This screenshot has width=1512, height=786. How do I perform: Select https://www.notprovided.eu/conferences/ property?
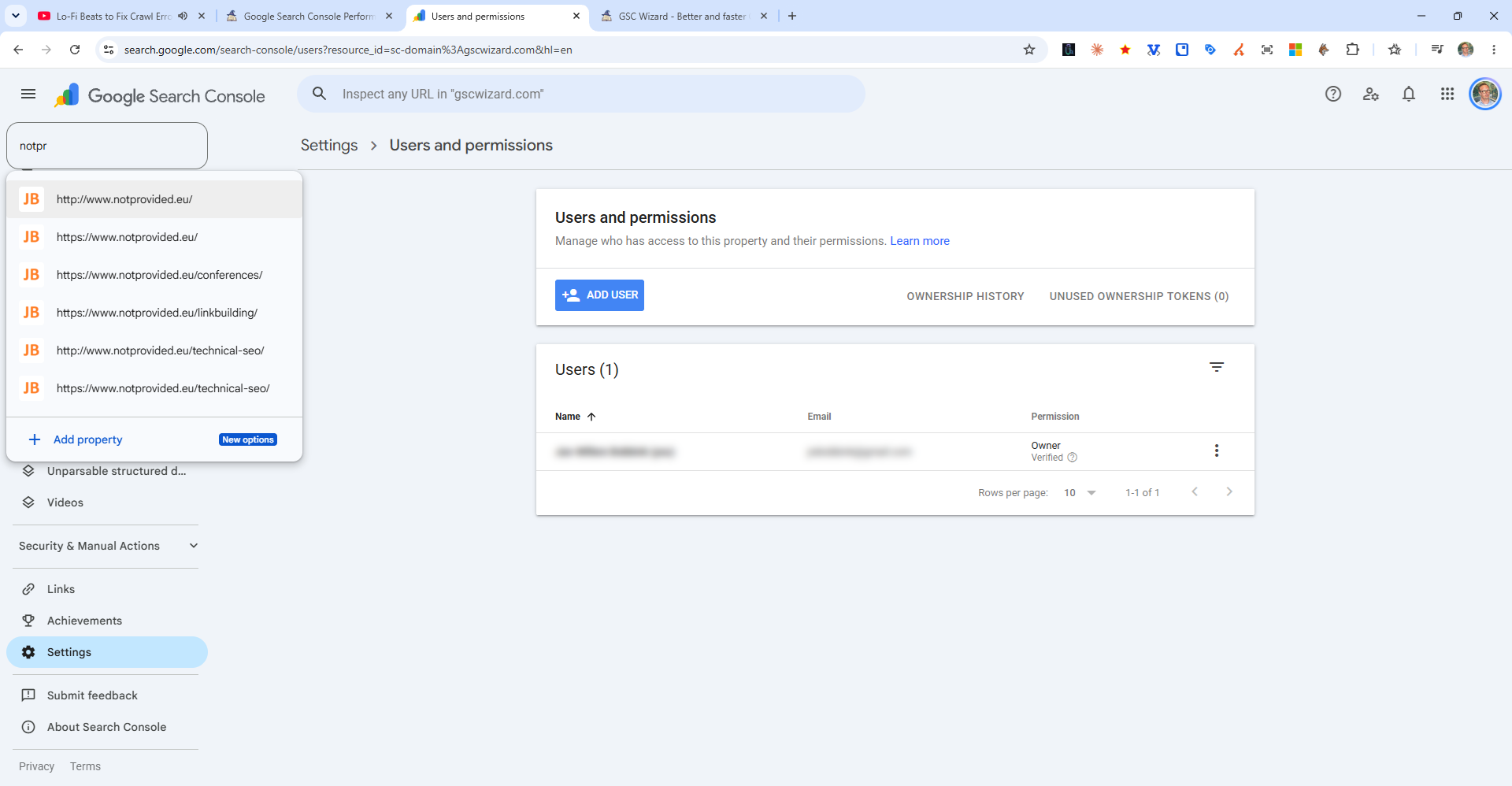pos(154,275)
